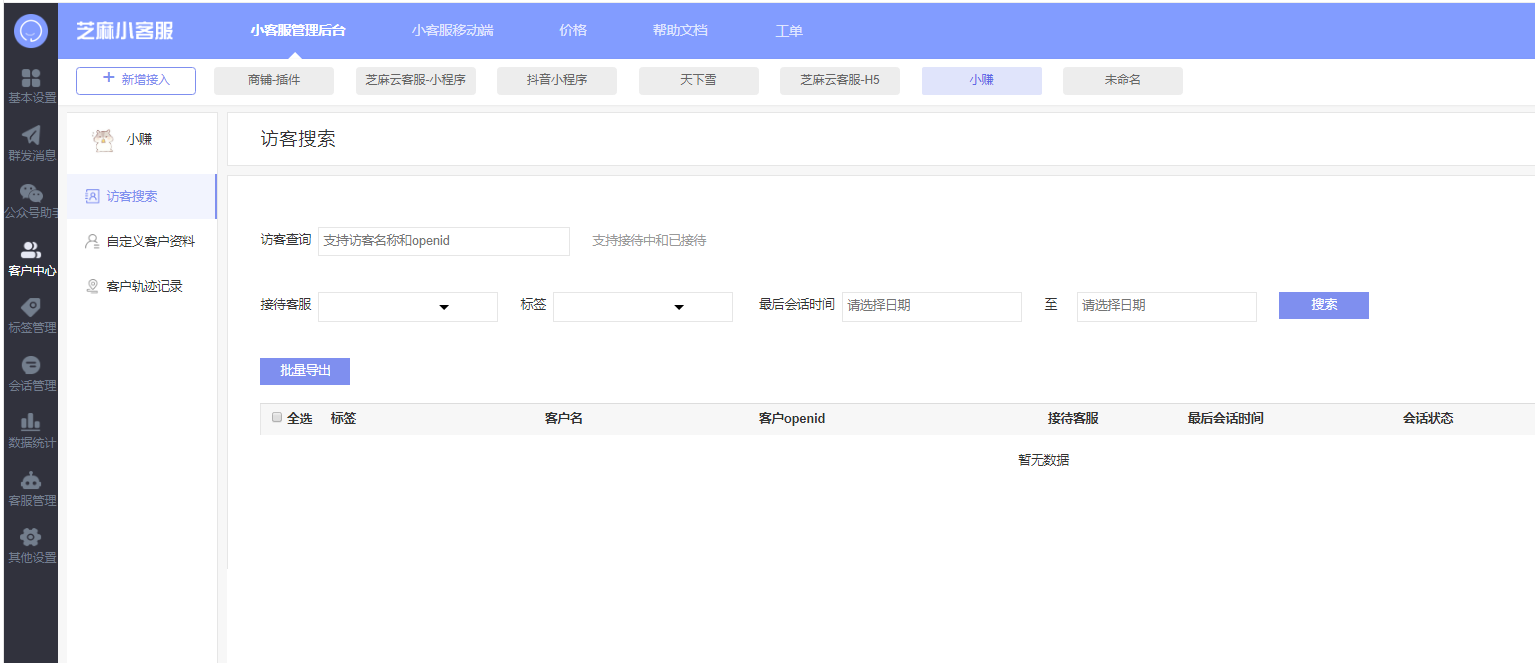Image resolution: width=1535 pixels, height=663 pixels.
Task: Open the 工单 top menu
Action: coord(789,30)
